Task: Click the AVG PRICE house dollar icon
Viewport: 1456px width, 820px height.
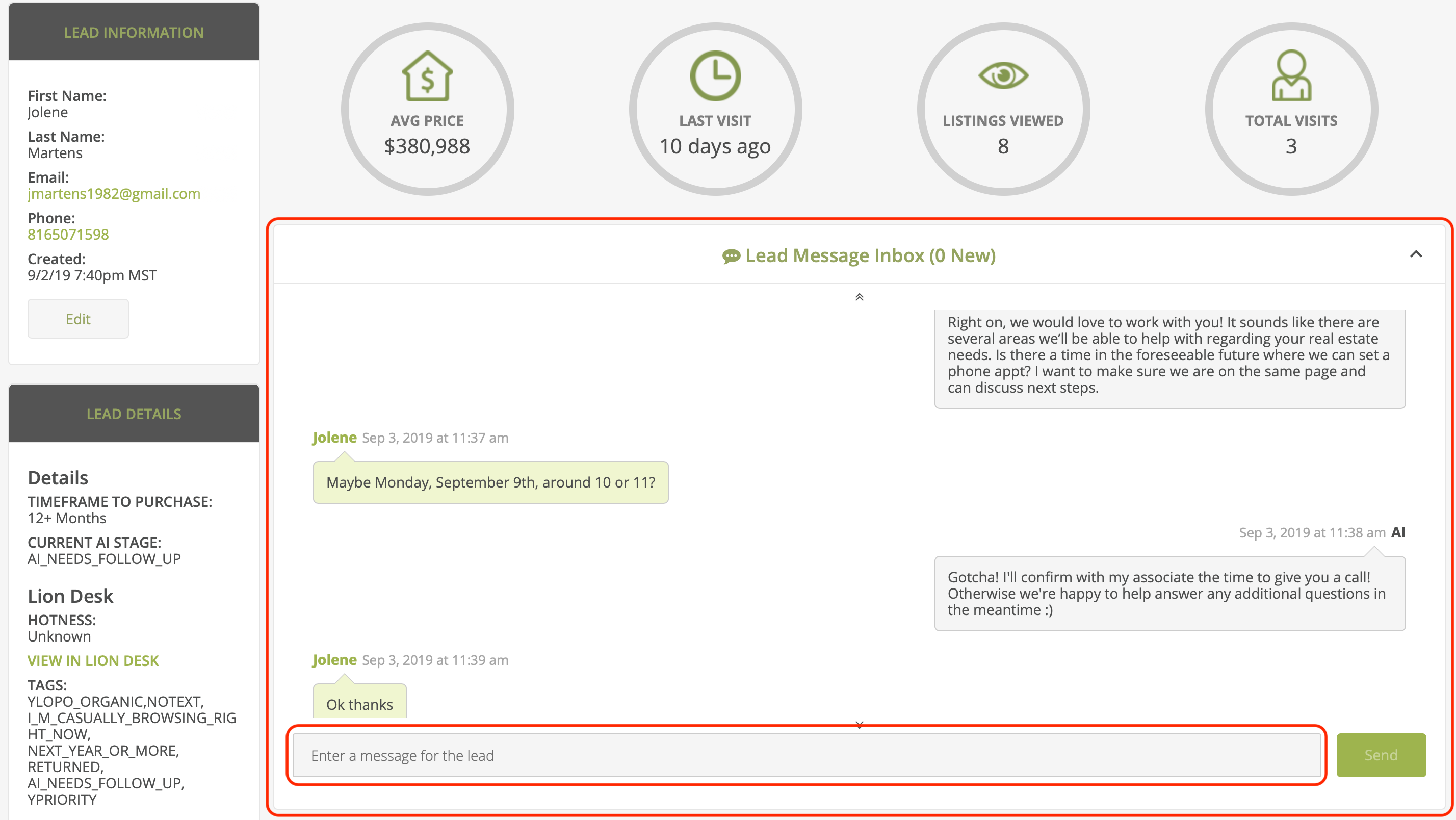Action: coord(427,76)
